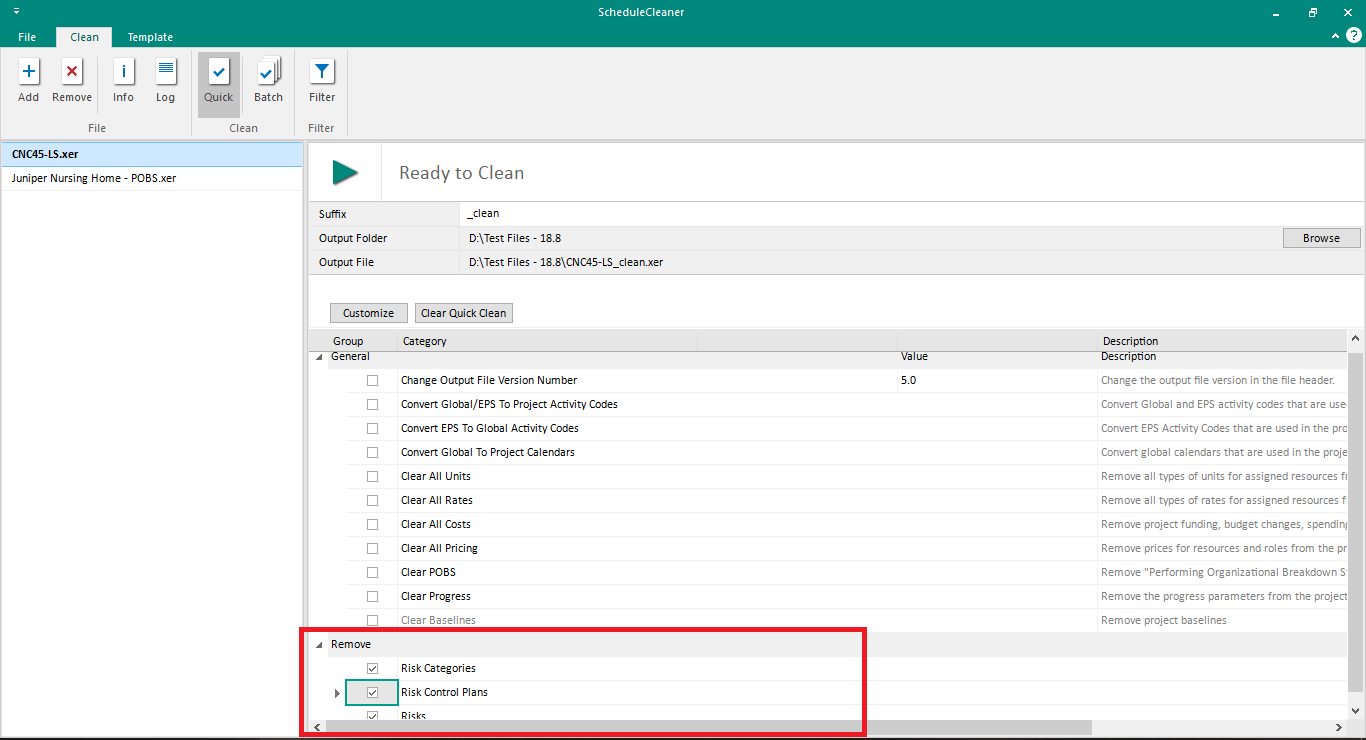
Task: Click the Description column header
Action: (x=1130, y=341)
